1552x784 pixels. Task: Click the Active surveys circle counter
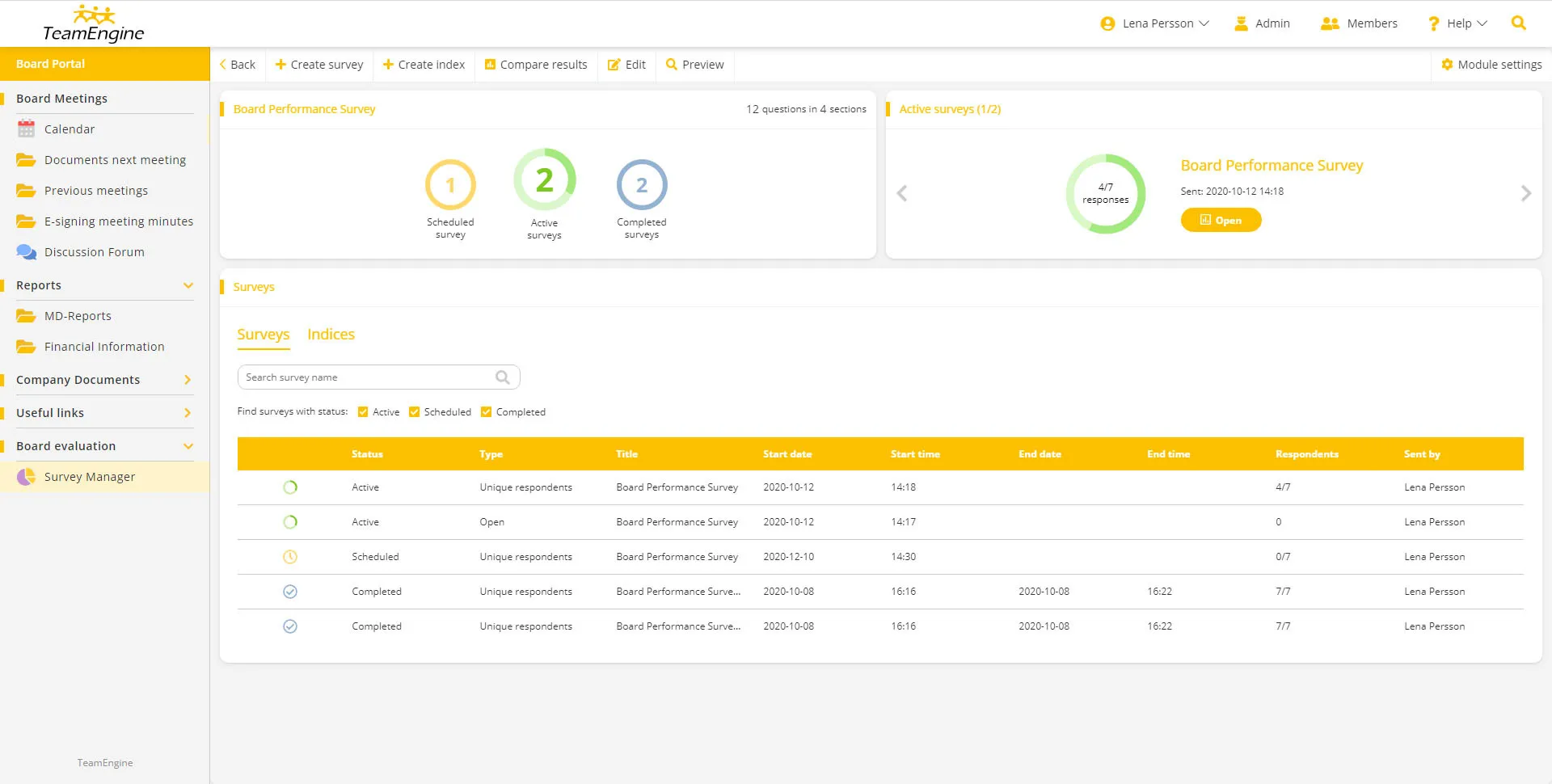[545, 179]
